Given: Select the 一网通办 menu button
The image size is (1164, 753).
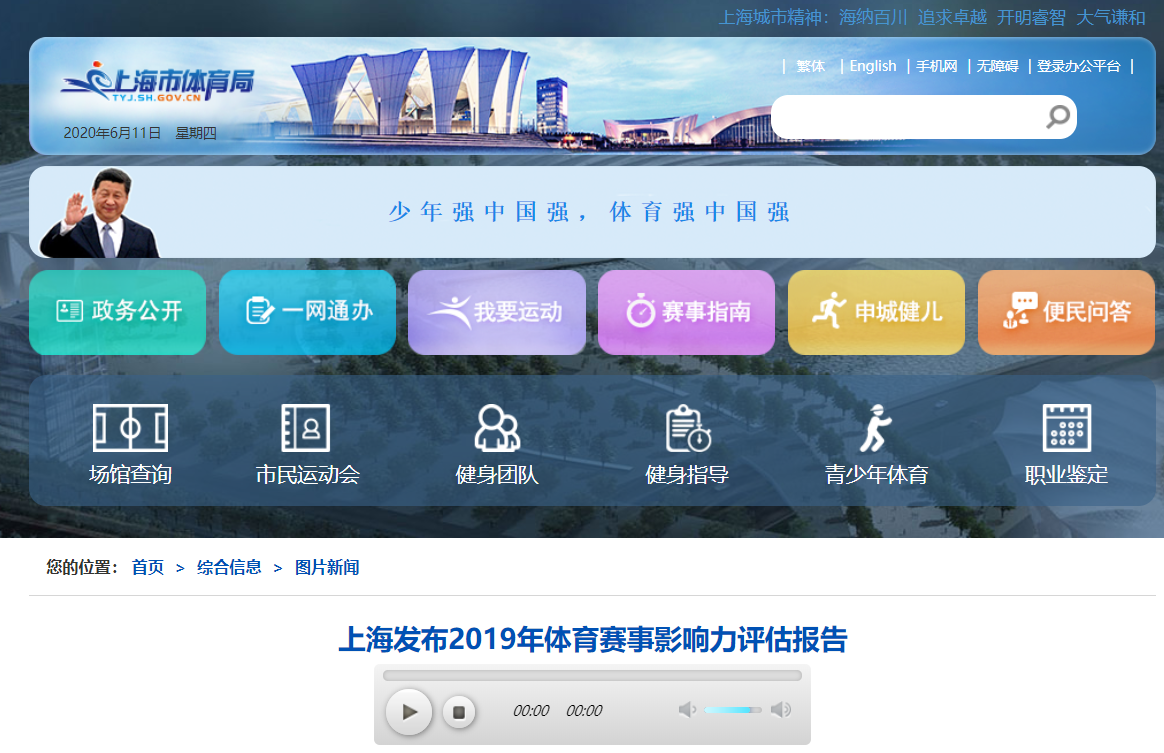Looking at the screenshot, I should [307, 312].
